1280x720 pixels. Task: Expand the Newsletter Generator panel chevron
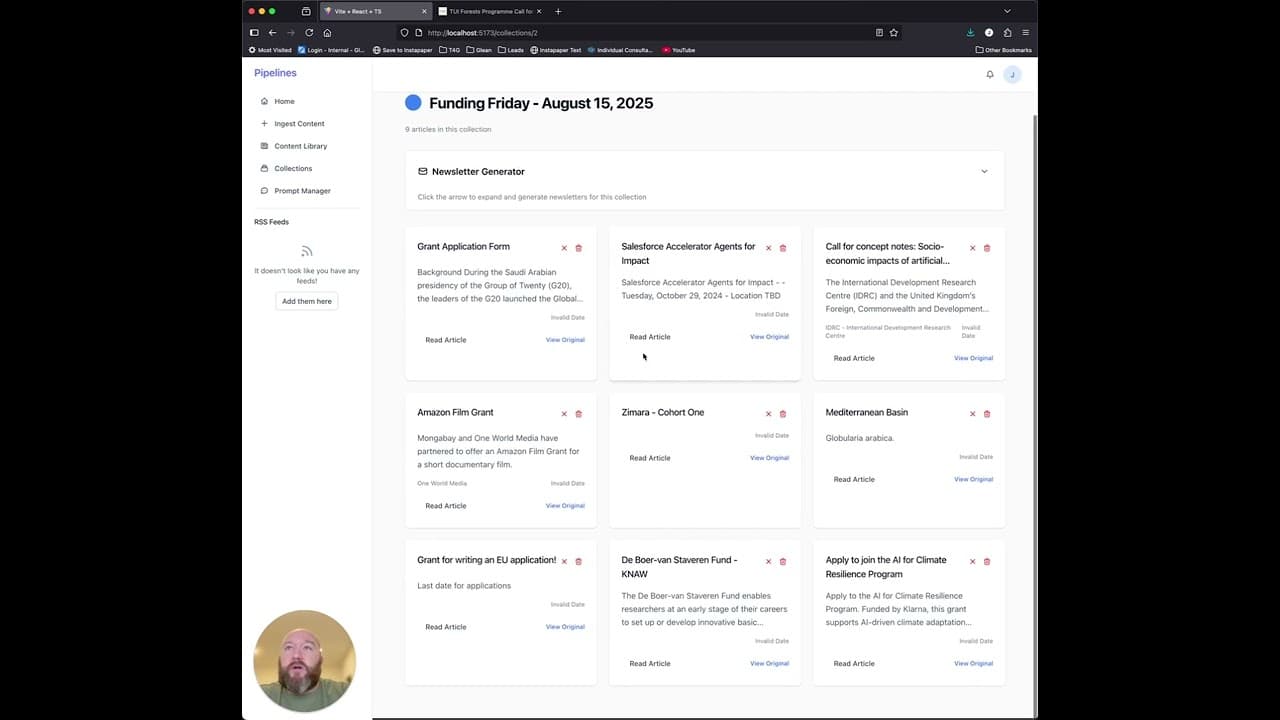[984, 171]
